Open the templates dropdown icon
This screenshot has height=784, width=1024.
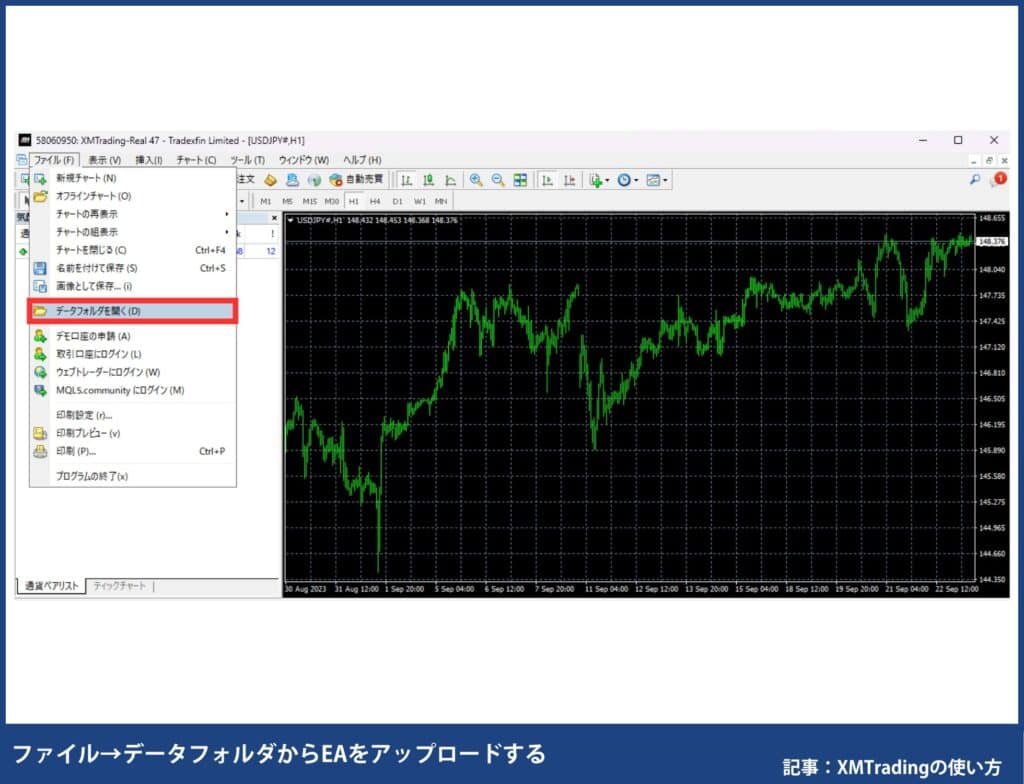tap(656, 180)
